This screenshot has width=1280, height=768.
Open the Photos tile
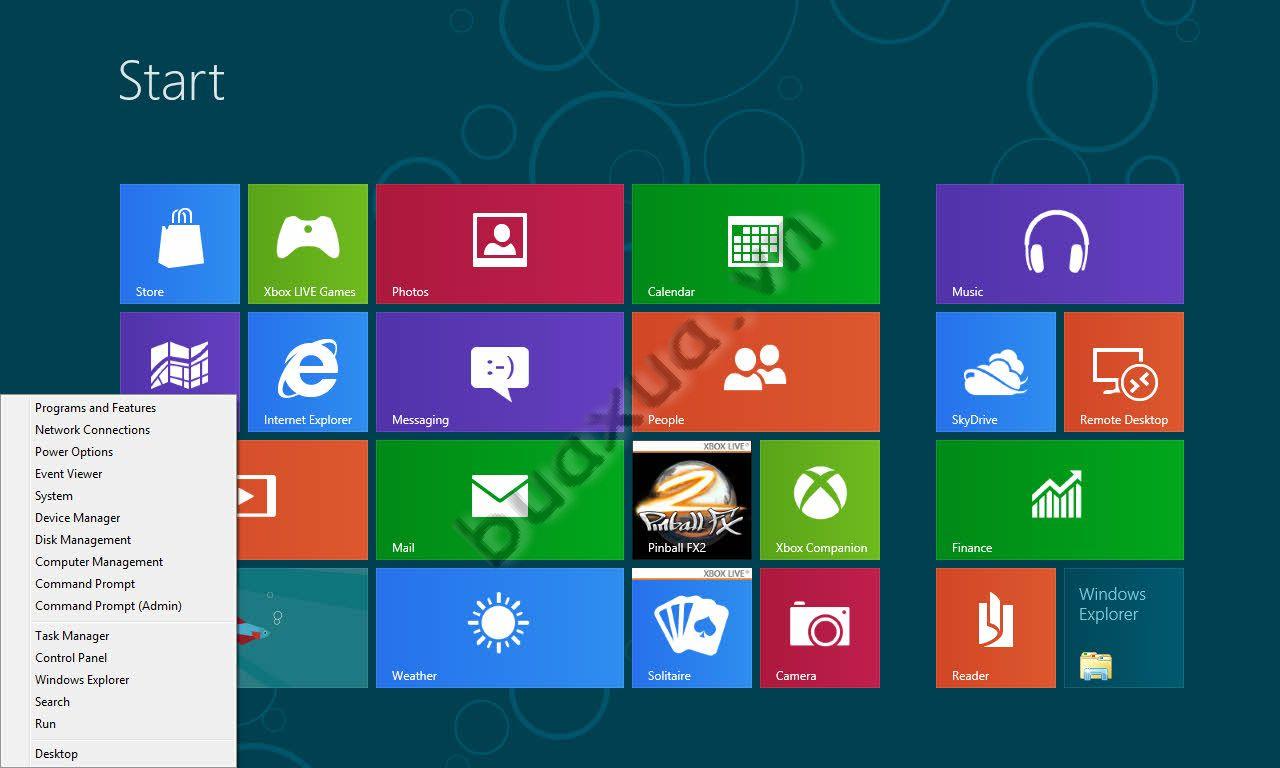pyautogui.click(x=500, y=244)
